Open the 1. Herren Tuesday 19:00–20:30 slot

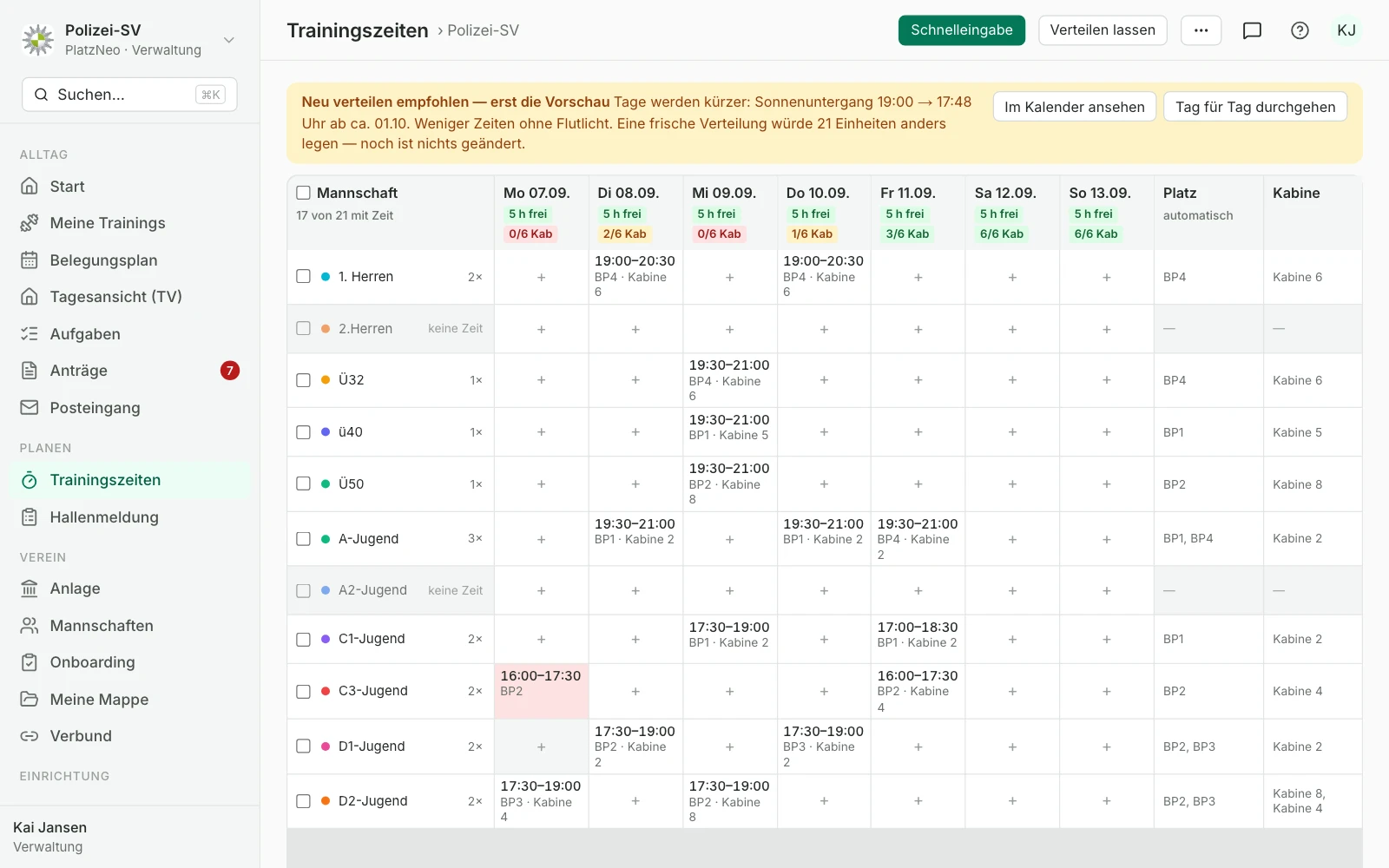coord(635,277)
